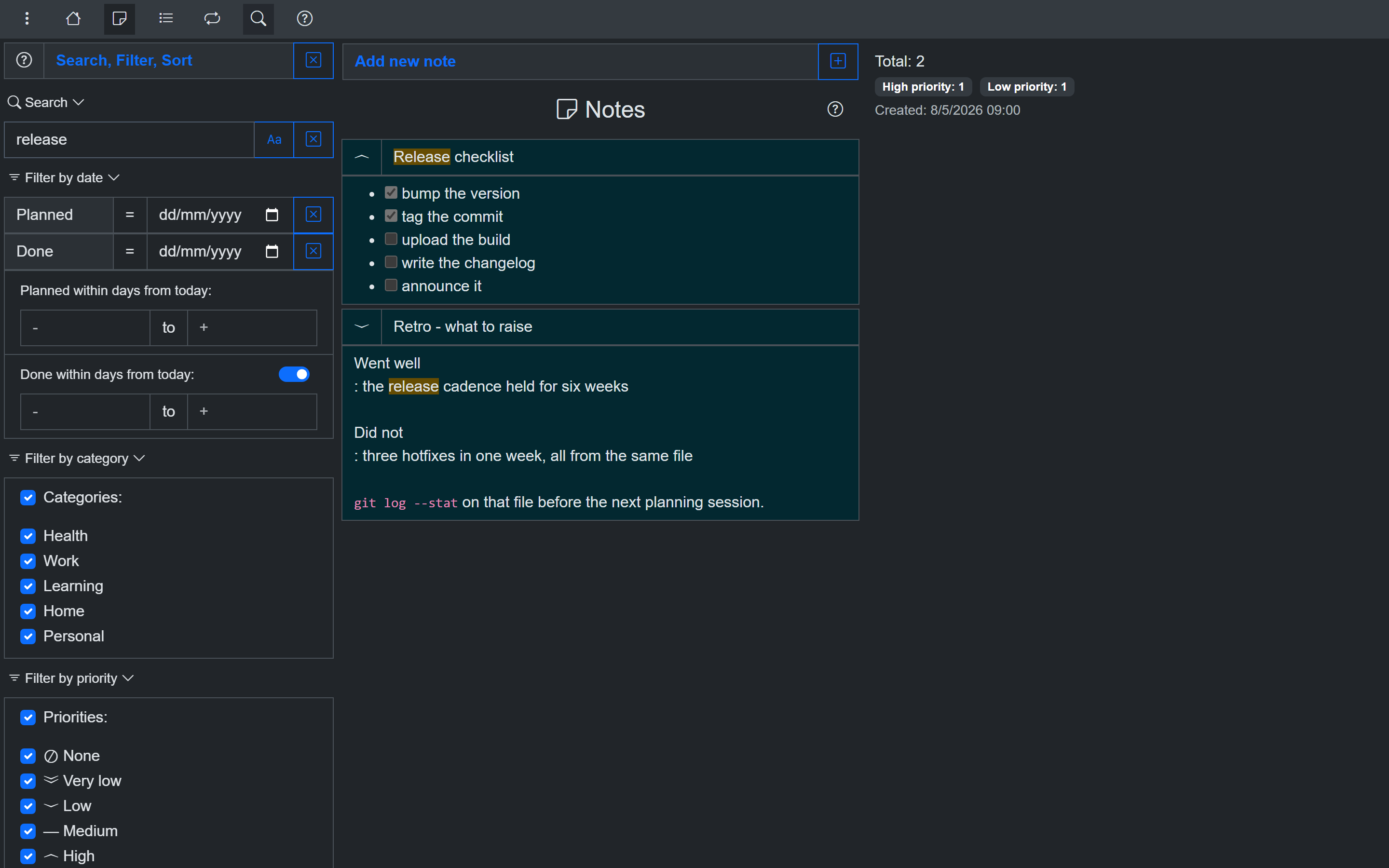Open the repeating tasks icon
This screenshot has height=868, width=1389.
pos(212,18)
